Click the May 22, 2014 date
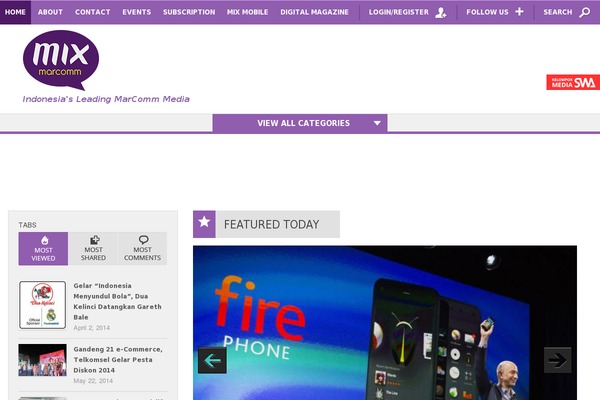 pyautogui.click(x=93, y=381)
